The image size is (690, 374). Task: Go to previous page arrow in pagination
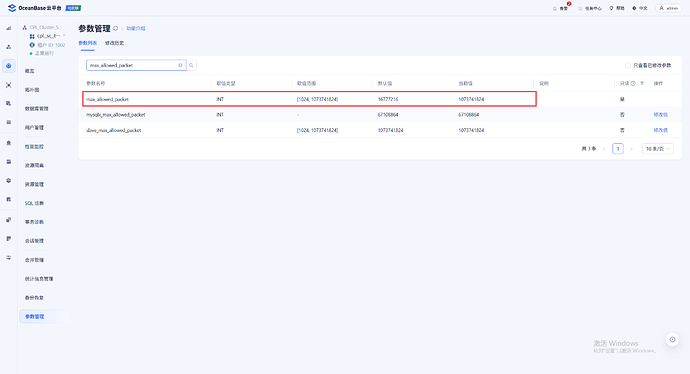(x=605, y=149)
